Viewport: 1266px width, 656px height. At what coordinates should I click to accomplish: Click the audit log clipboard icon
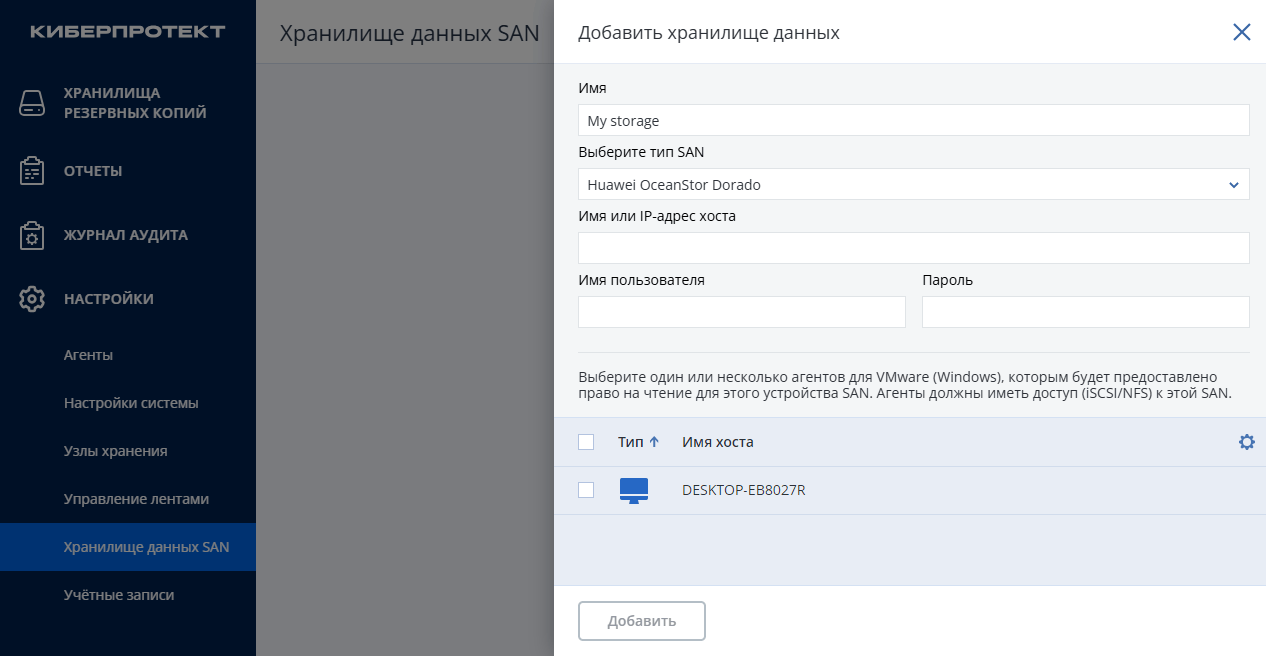(33, 235)
